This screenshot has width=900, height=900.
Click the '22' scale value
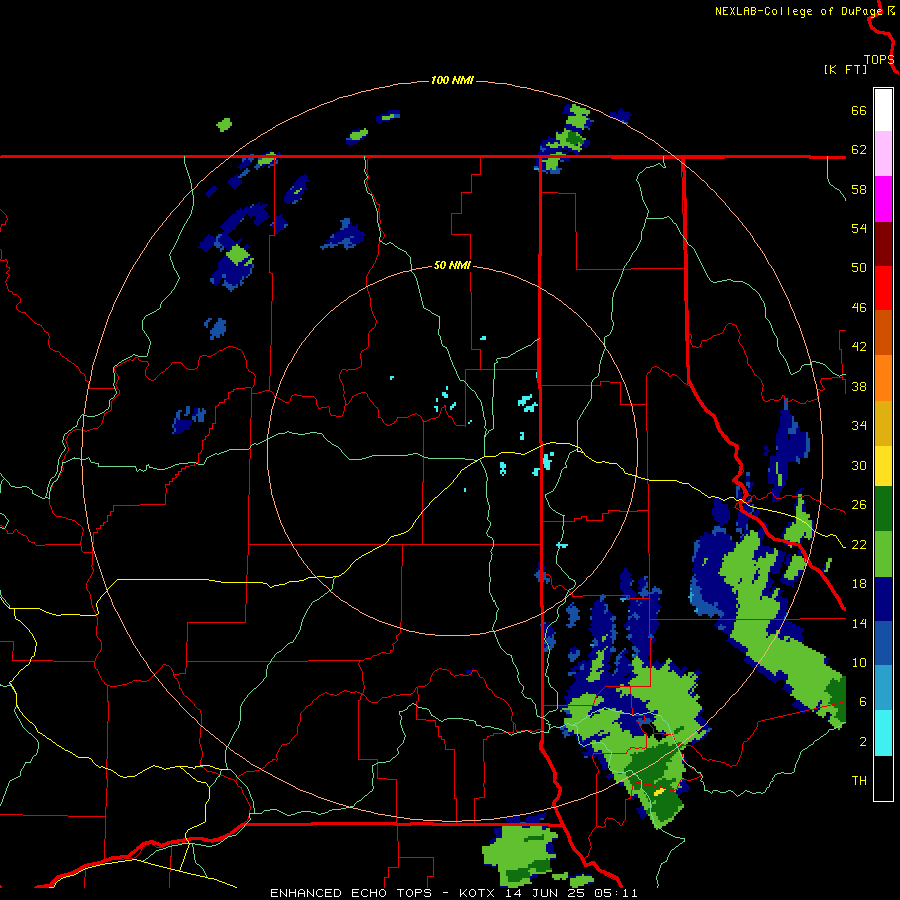click(x=859, y=544)
